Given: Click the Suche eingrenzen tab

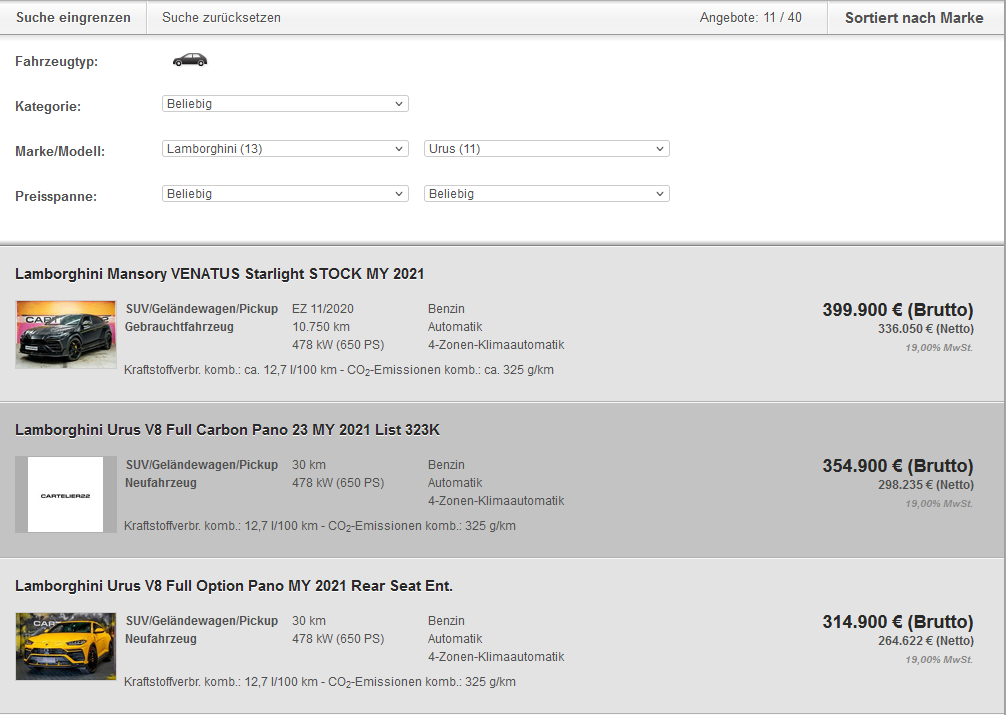Looking at the screenshot, I should 73,17.
